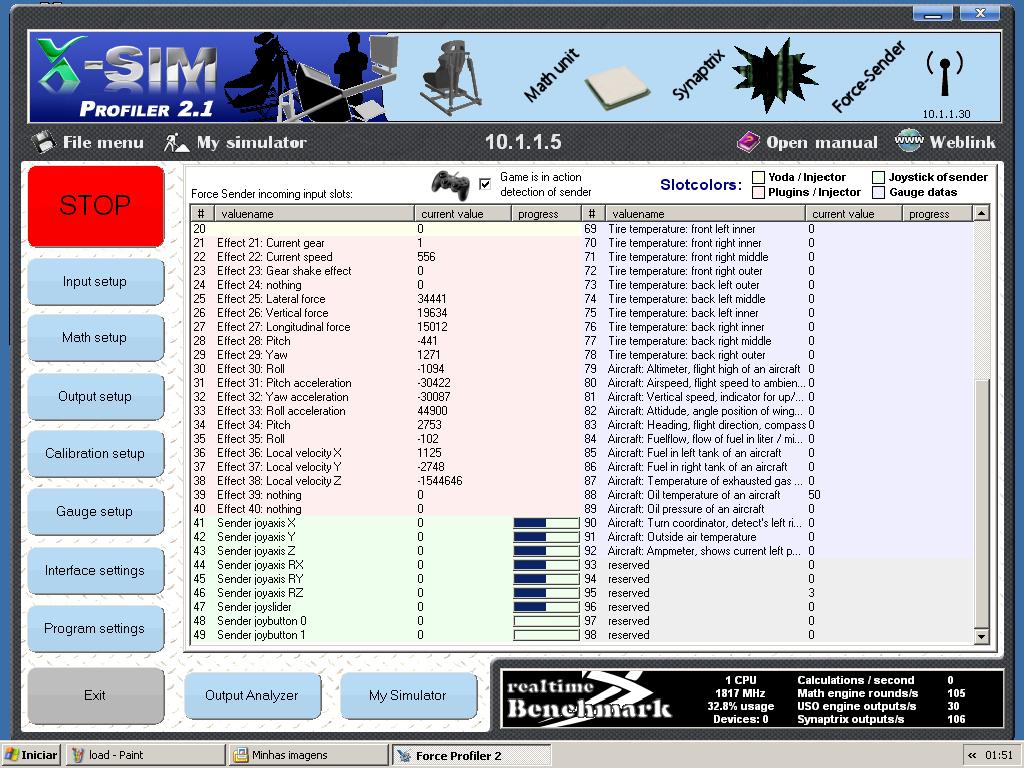Open Input setup page
The height and width of the screenshot is (768, 1024).
click(95, 281)
